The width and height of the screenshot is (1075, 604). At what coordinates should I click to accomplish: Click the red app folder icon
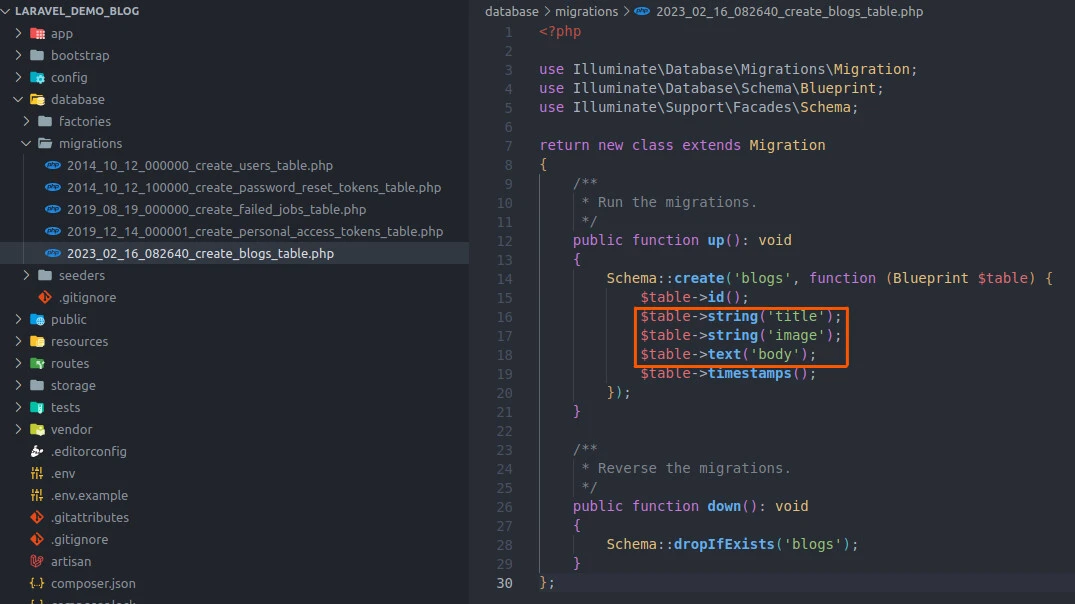[x=37, y=34]
